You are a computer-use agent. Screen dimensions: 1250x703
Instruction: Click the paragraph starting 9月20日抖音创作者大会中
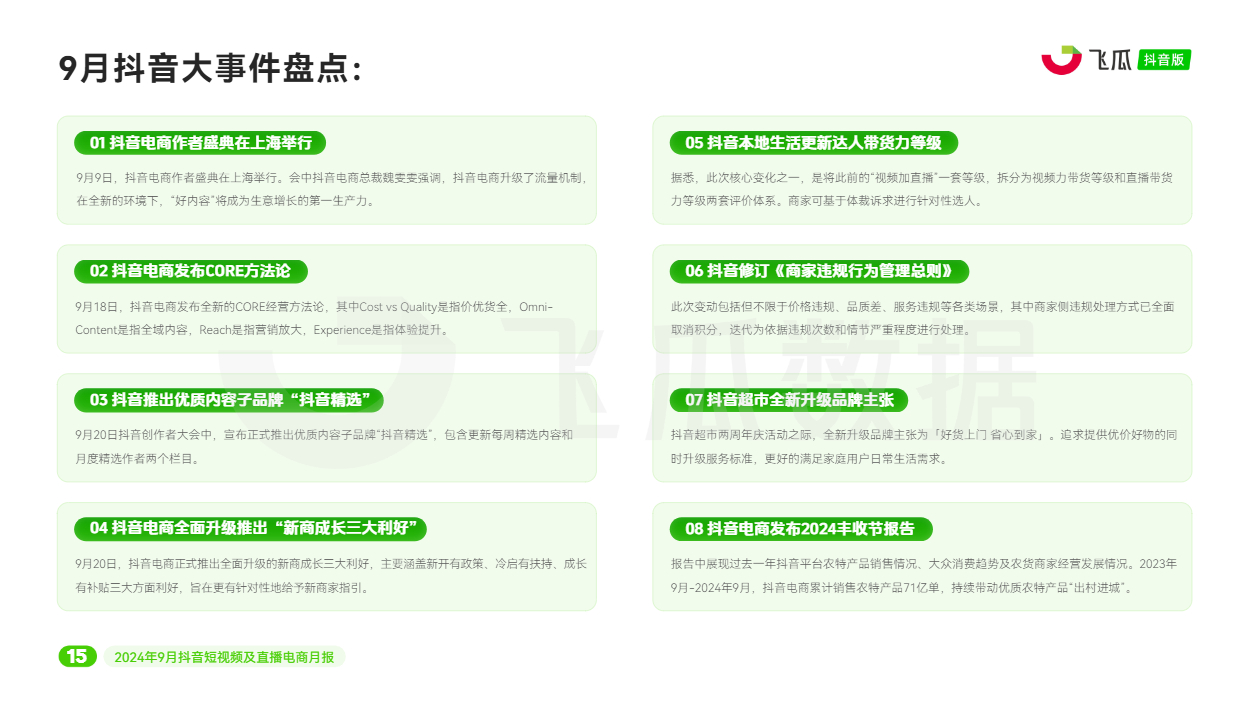324,446
